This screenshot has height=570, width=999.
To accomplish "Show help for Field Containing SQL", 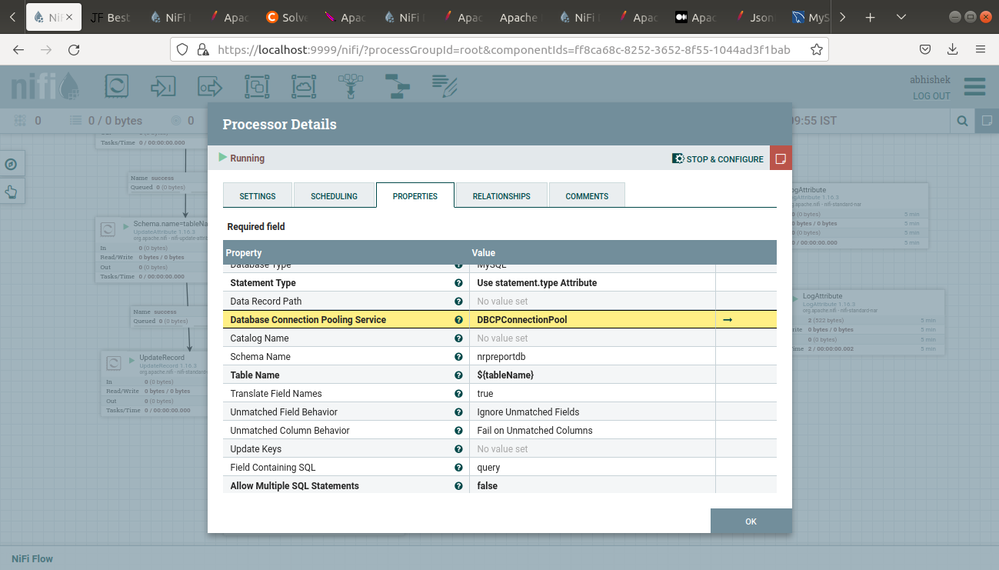I will [458, 467].
